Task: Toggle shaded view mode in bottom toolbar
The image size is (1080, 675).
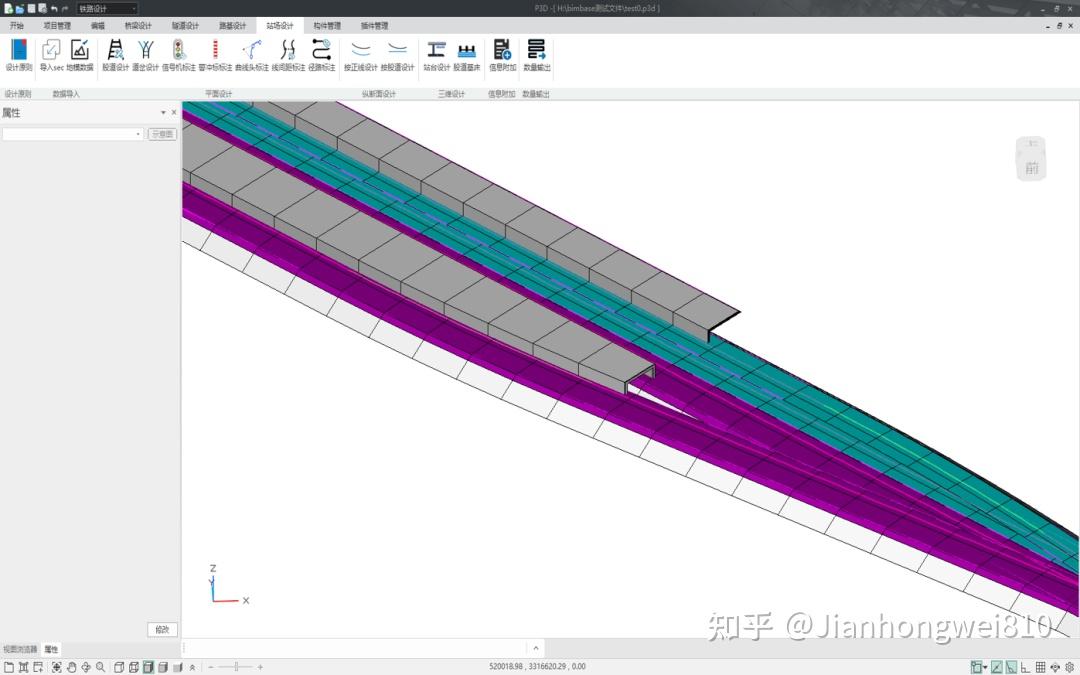Action: click(148, 666)
